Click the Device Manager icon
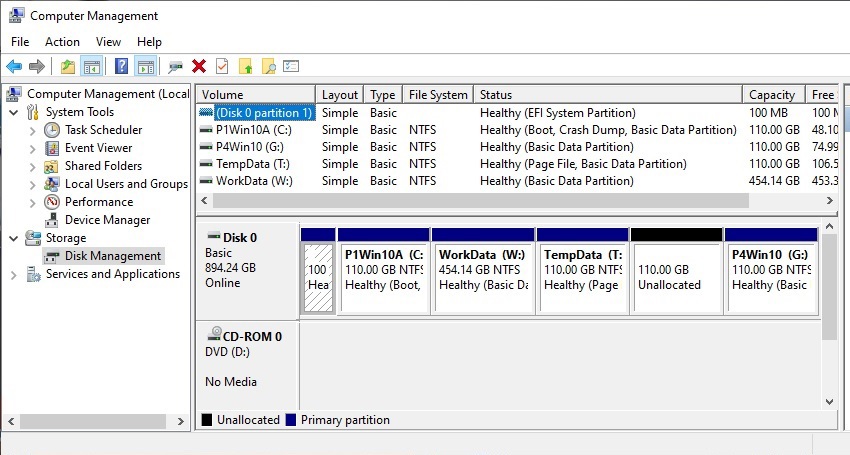The width and height of the screenshot is (850, 455). 52,220
